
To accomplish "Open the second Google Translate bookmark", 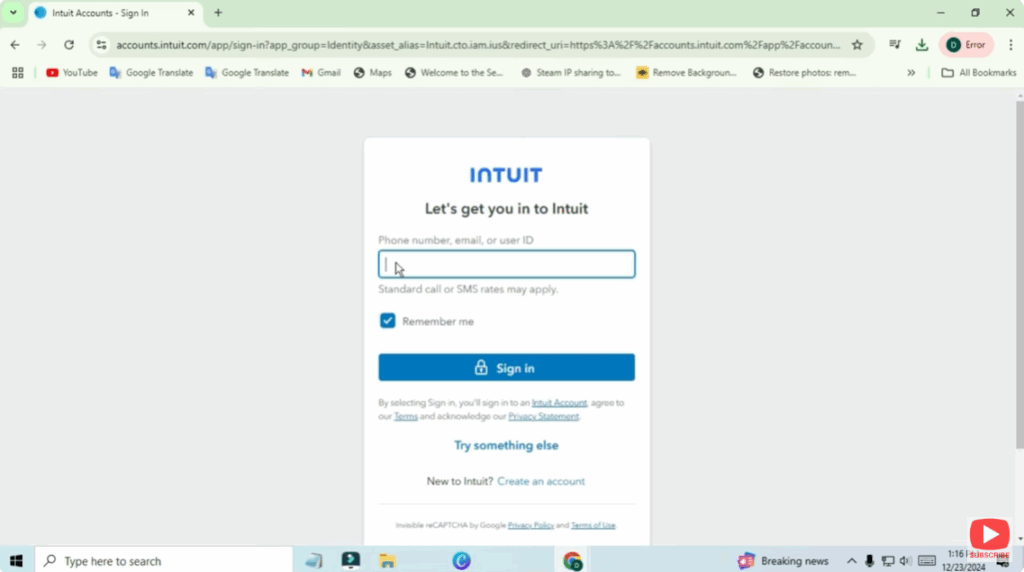I will 247,72.
